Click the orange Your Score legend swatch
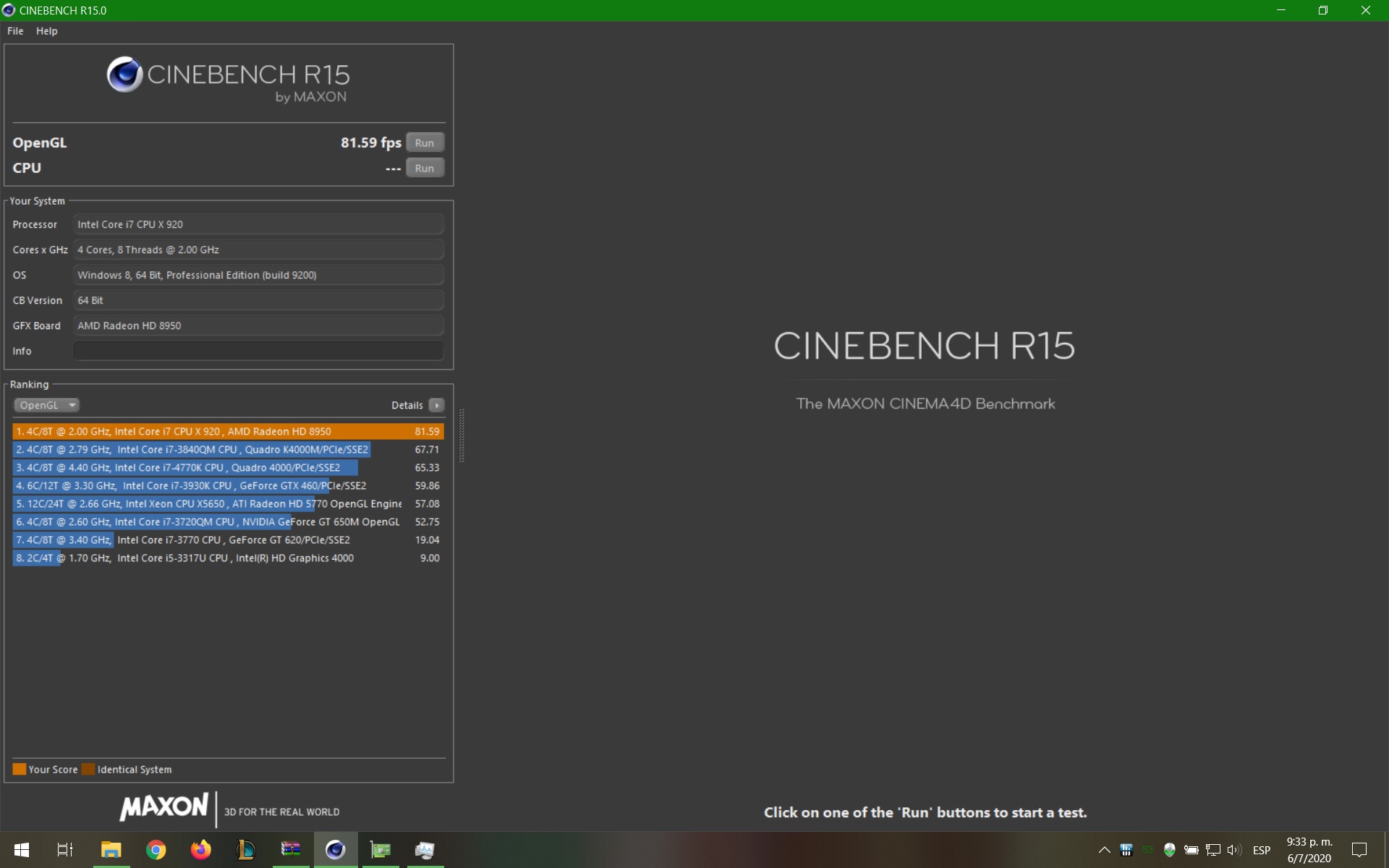The width and height of the screenshot is (1389, 868). (x=20, y=769)
